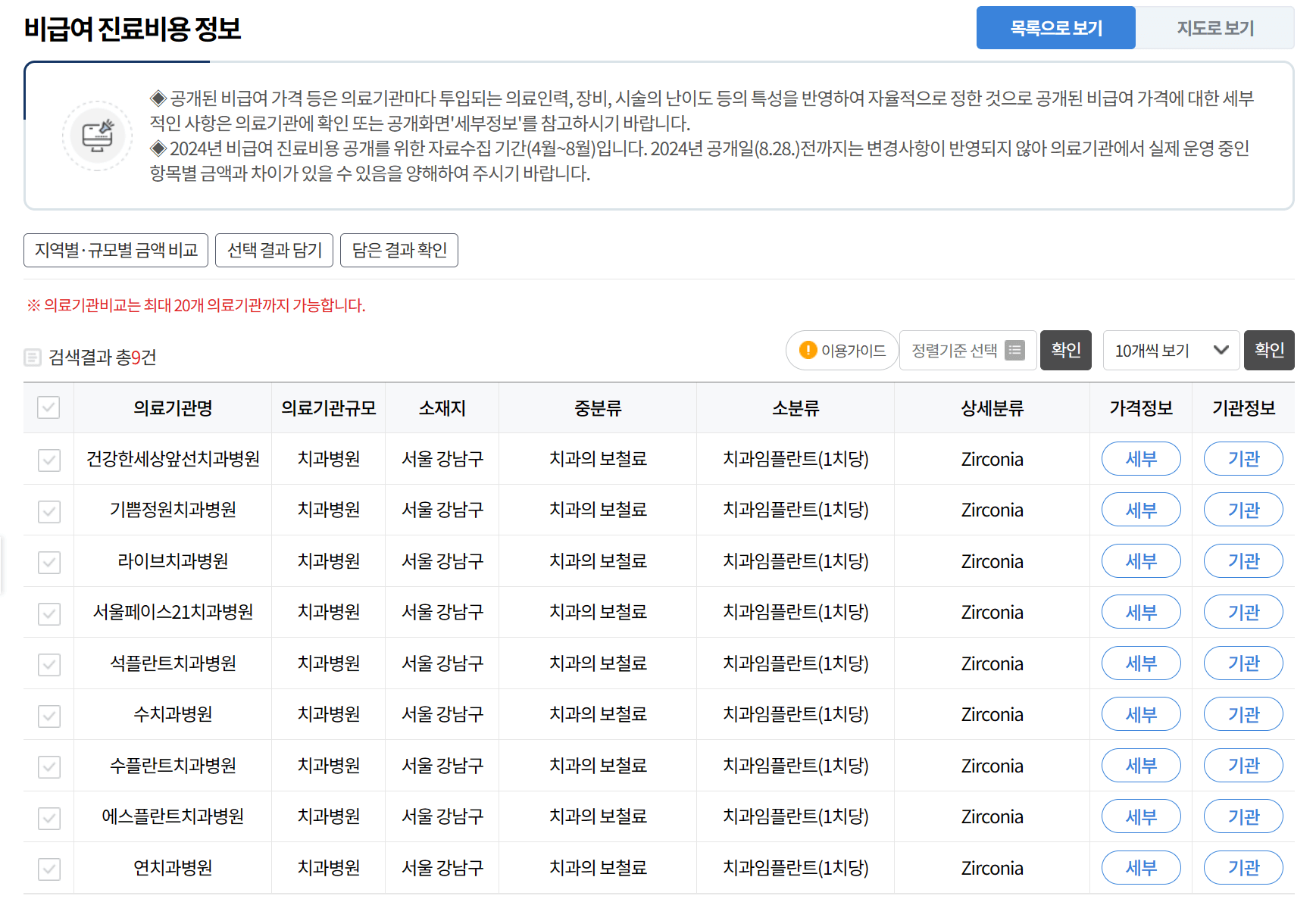Select the 목록으로 보기 tab
This screenshot has height=902, width=1316.
(1056, 27)
